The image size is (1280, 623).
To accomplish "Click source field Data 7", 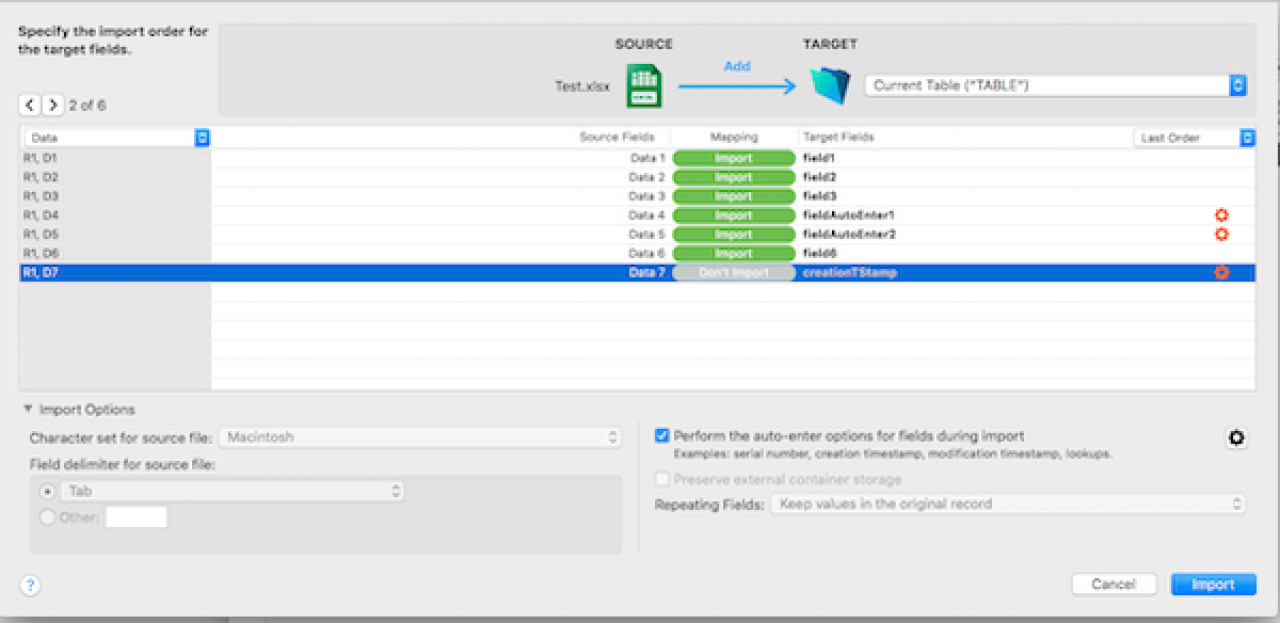I will tap(647, 272).
